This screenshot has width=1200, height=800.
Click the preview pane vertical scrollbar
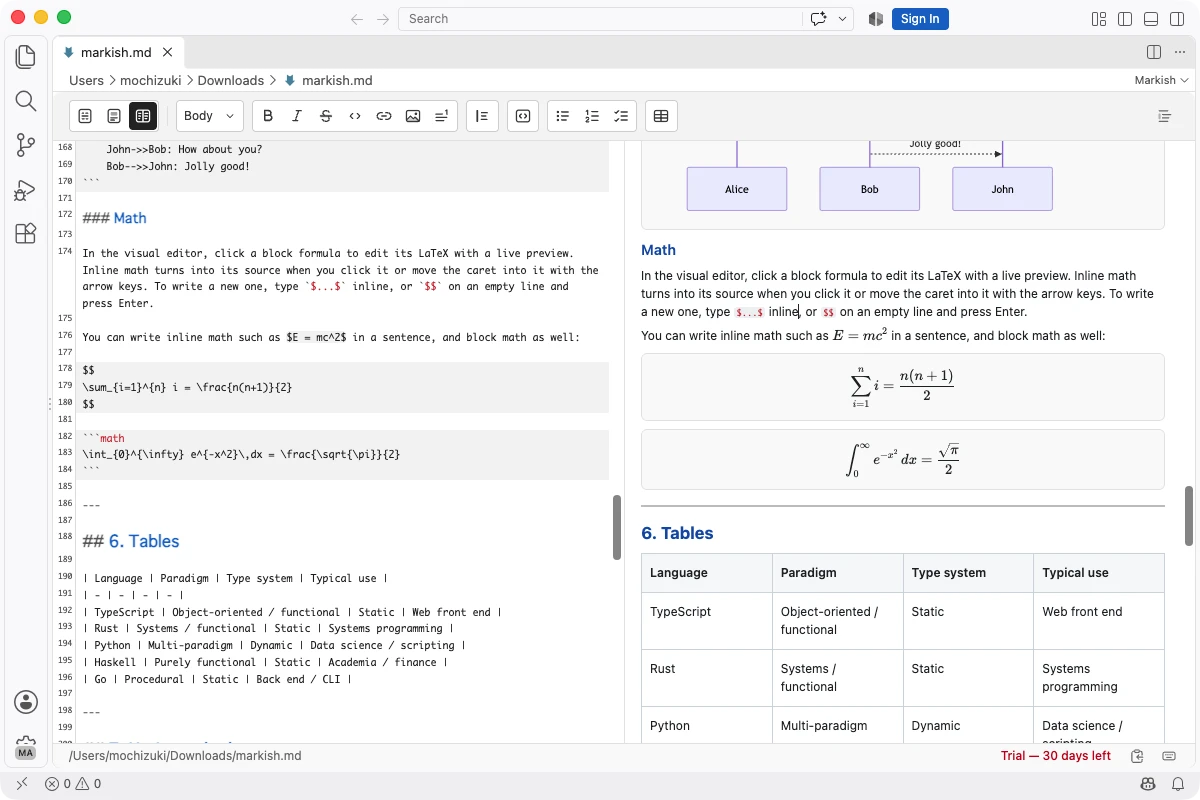[1189, 516]
